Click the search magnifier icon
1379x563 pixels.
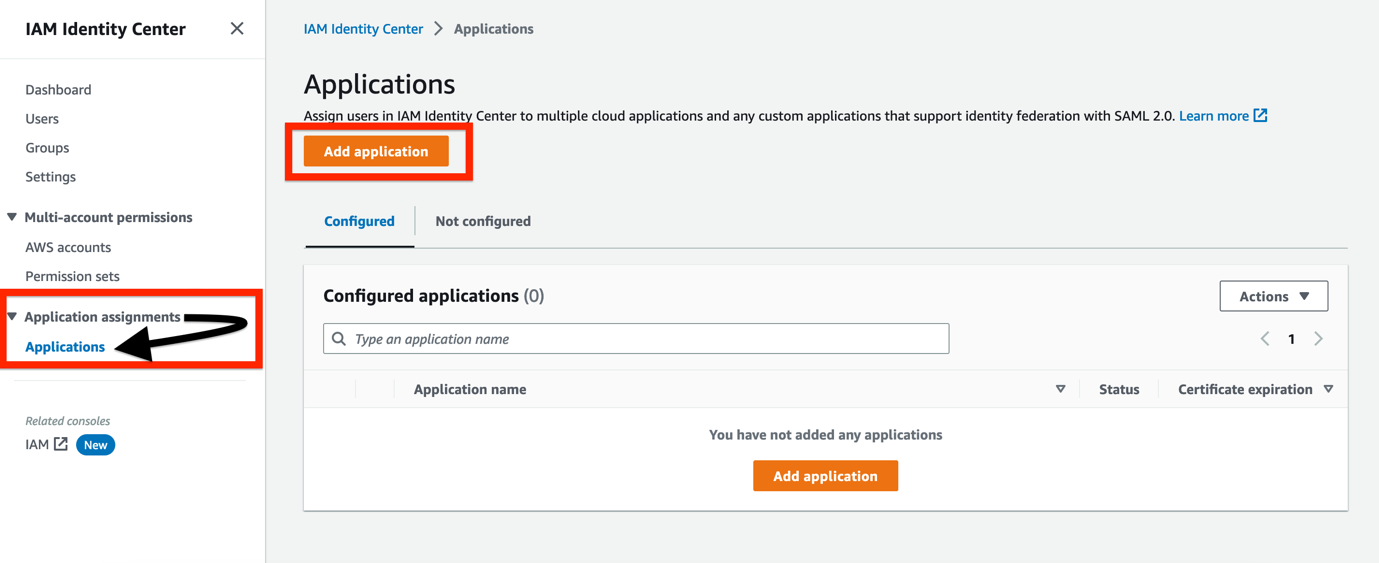(x=340, y=339)
